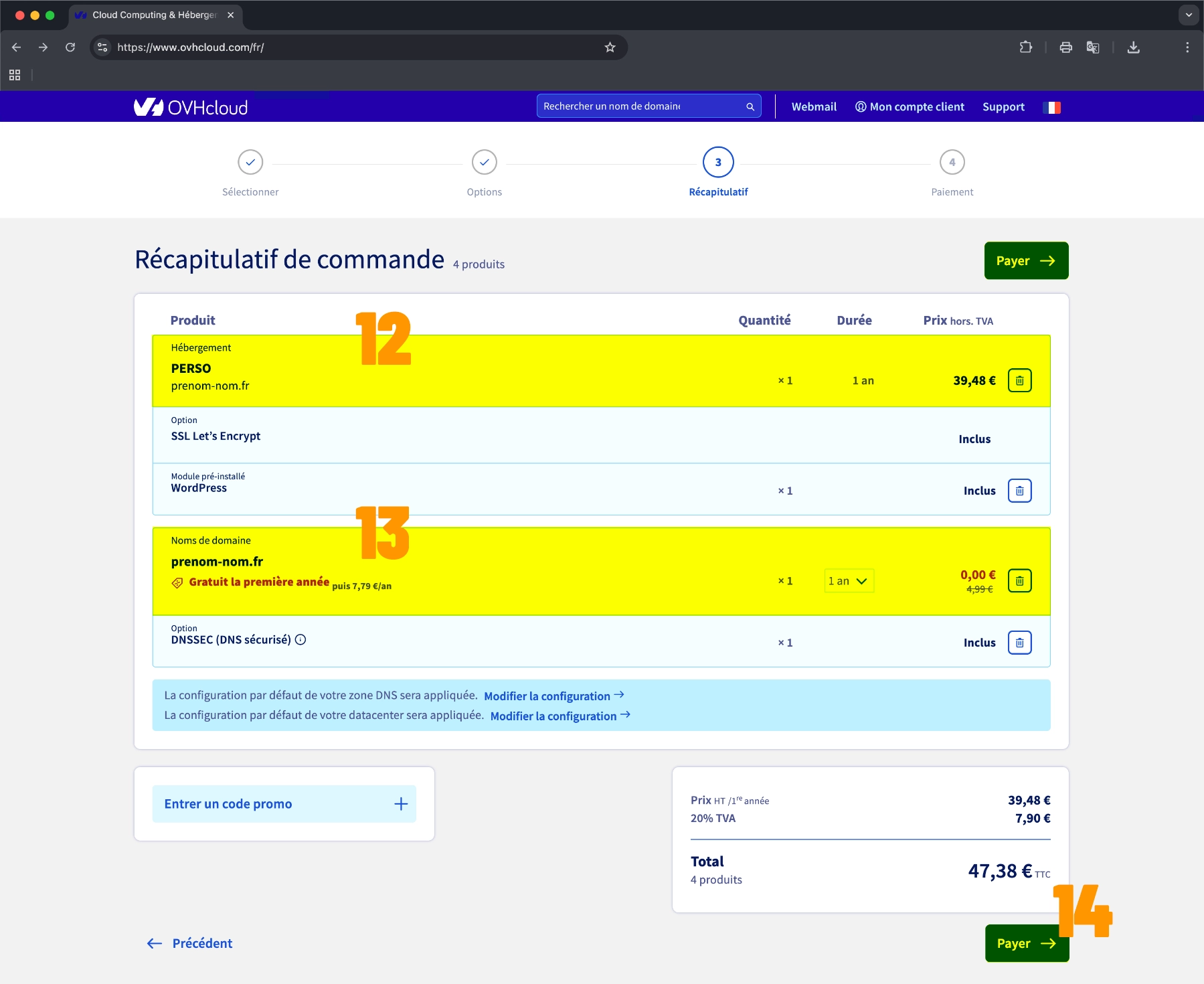
Task: Delete the PERSO hosting item with trash icon
Action: pos(1019,381)
